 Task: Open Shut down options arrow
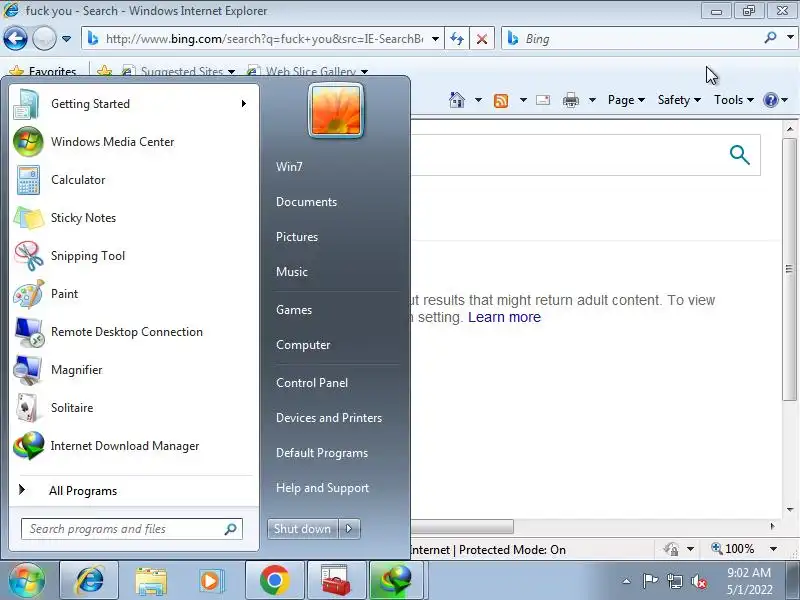[x=349, y=529]
